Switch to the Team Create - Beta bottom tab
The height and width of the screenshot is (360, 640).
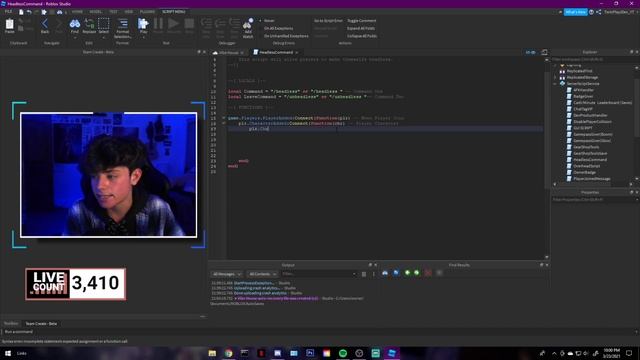(41, 324)
